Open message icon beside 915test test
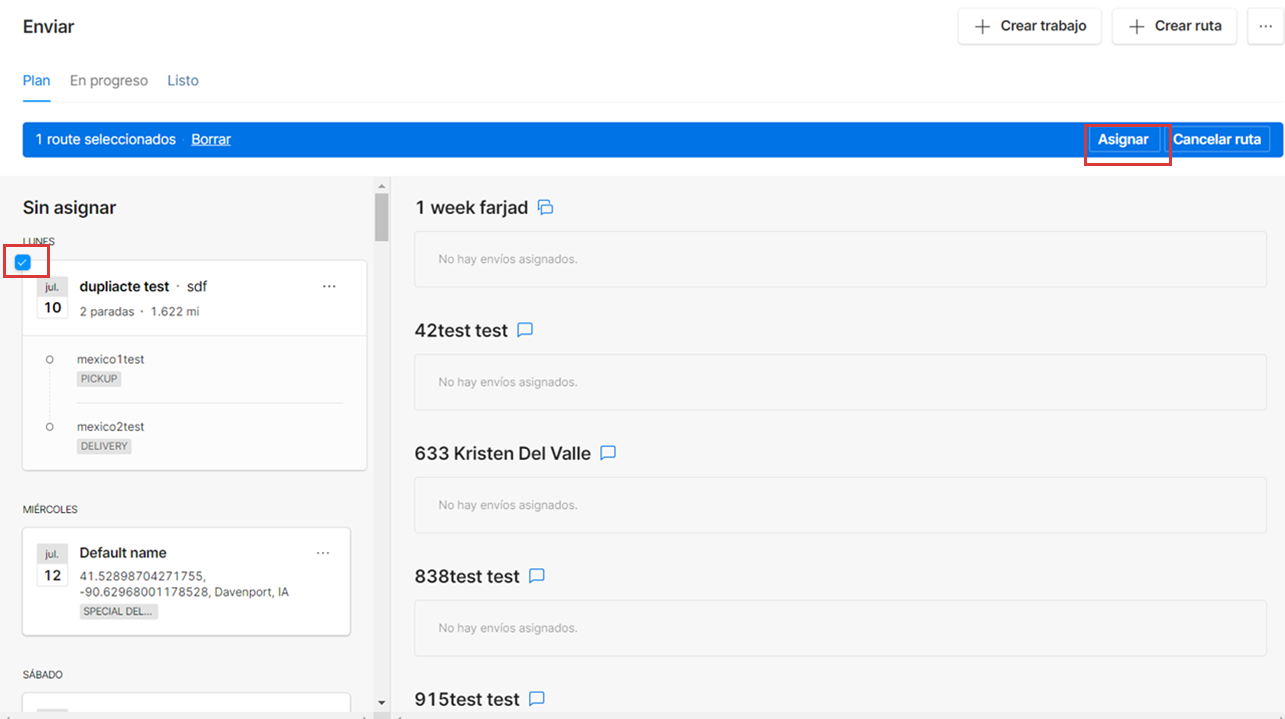 click(x=537, y=699)
